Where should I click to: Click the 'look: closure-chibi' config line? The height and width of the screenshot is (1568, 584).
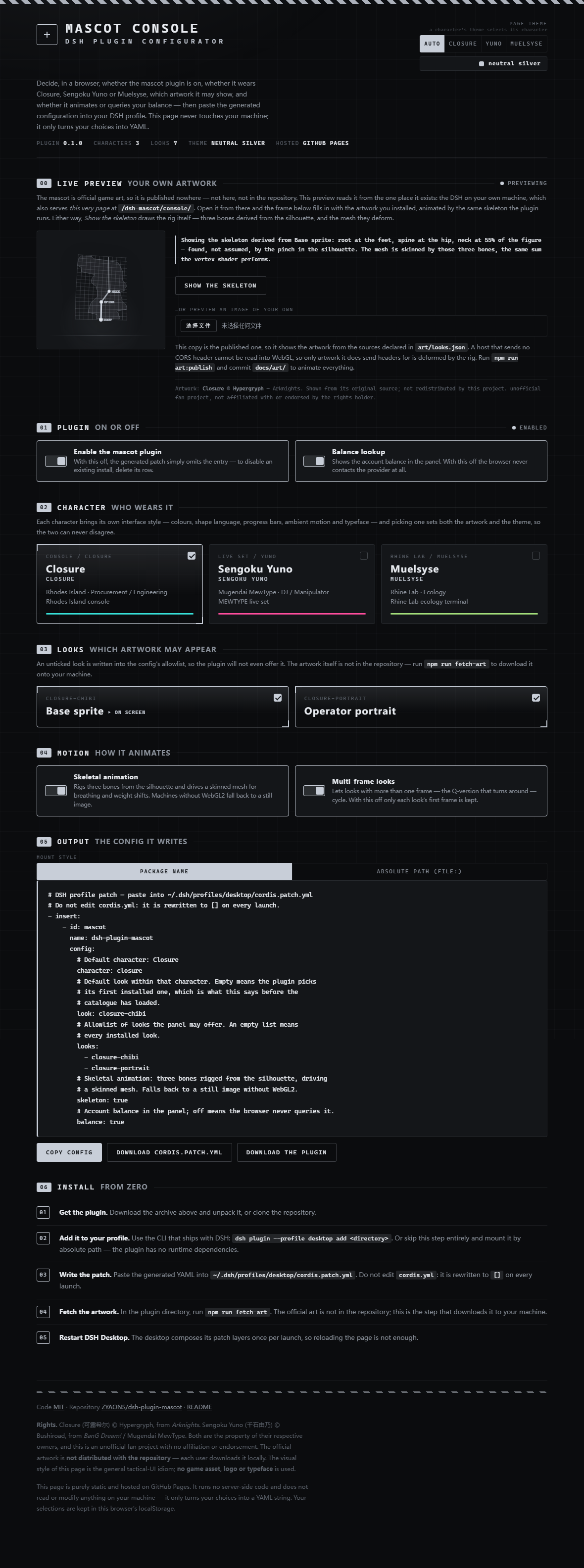111,1013
